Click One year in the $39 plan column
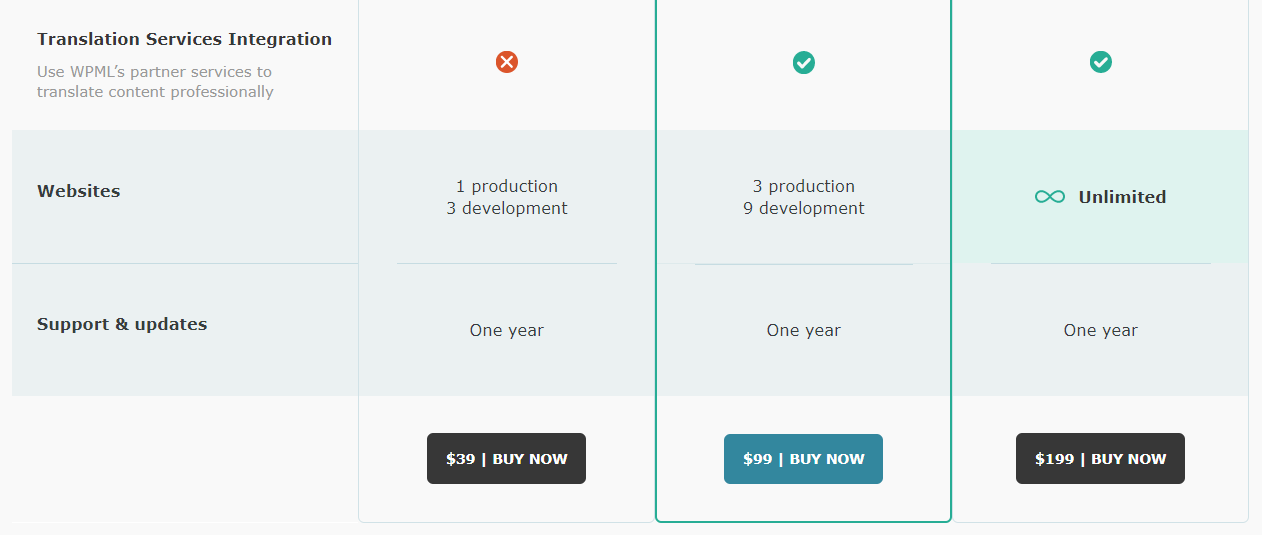 507,330
